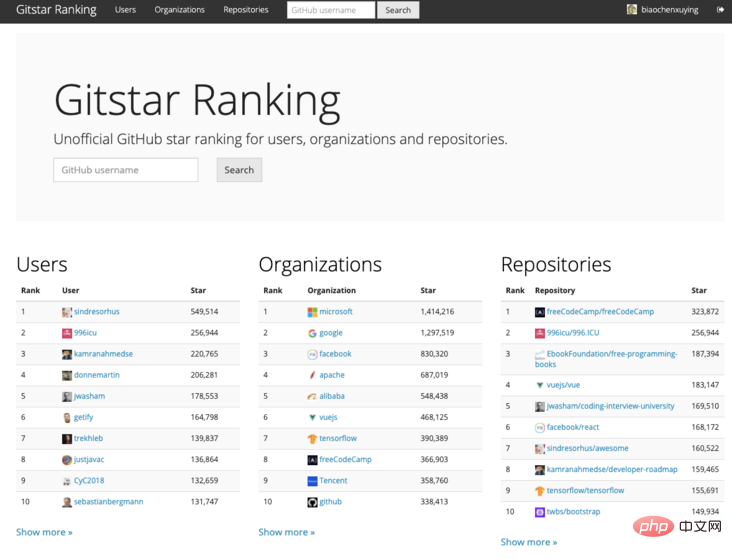Click the tensorflow organization logo icon
Screen dimensions: 732x559
pyautogui.click(x=312, y=439)
